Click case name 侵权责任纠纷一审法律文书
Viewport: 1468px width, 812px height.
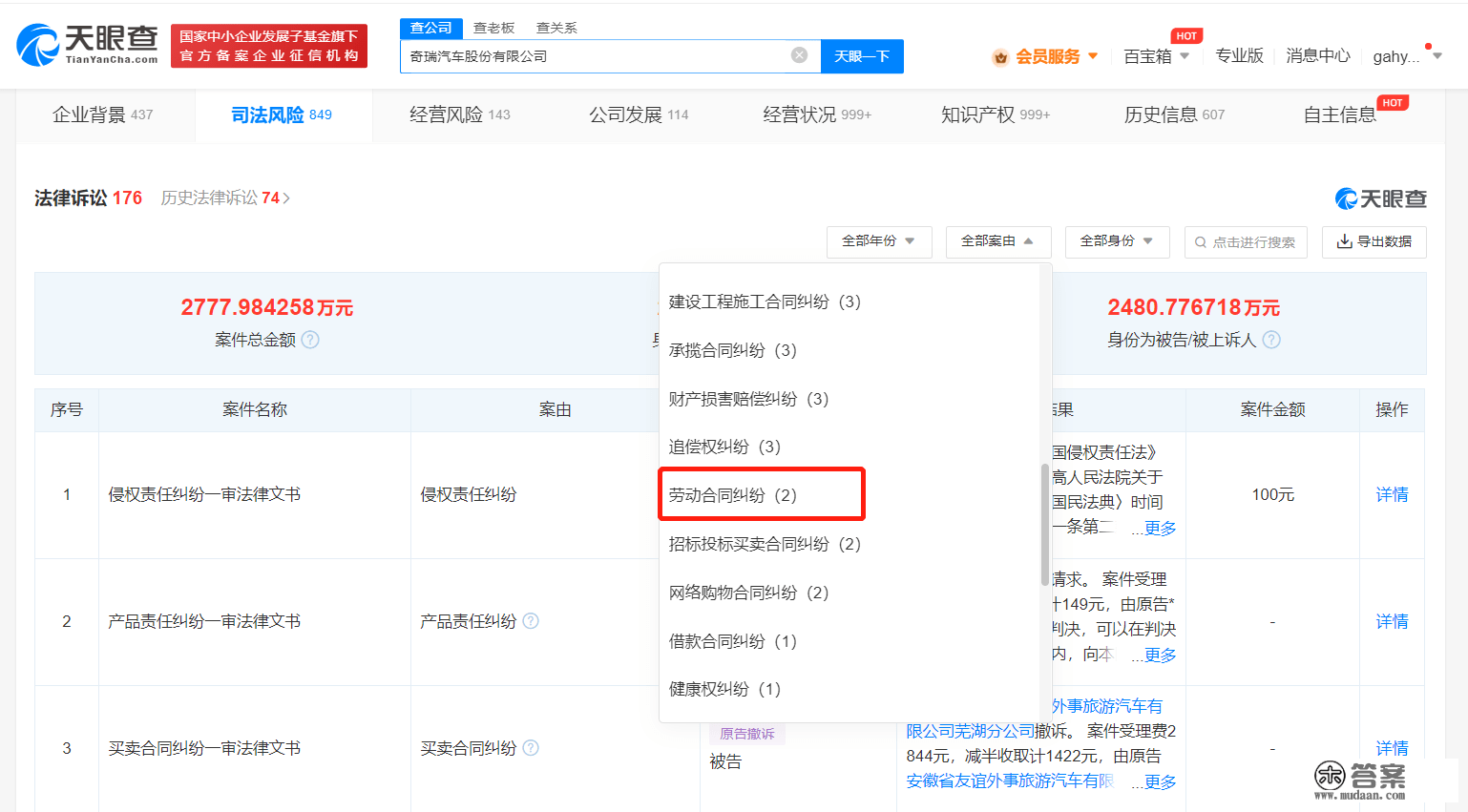click(204, 494)
